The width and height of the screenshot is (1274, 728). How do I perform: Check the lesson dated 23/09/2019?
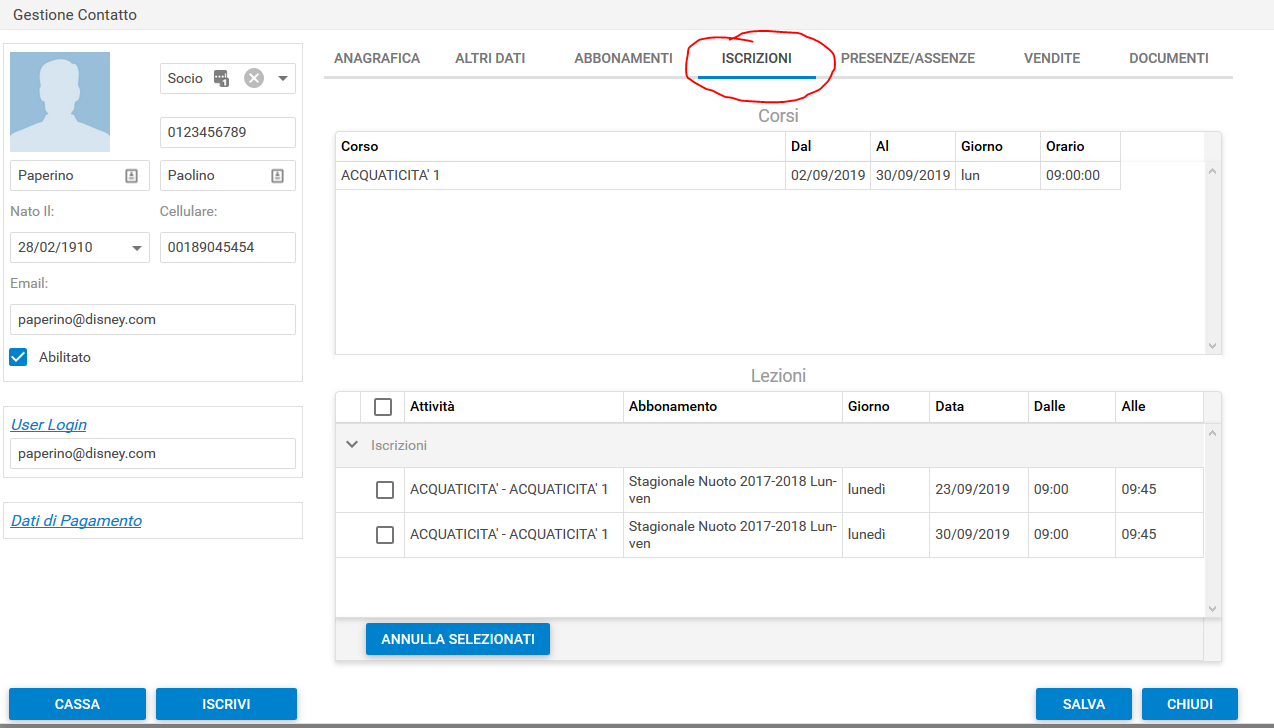[384, 490]
